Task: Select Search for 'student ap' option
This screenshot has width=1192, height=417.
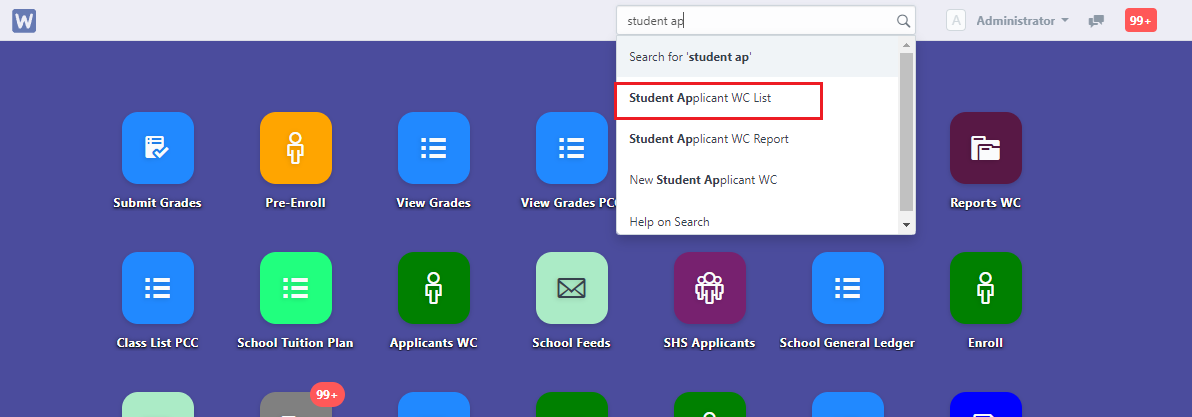Action: tap(758, 57)
